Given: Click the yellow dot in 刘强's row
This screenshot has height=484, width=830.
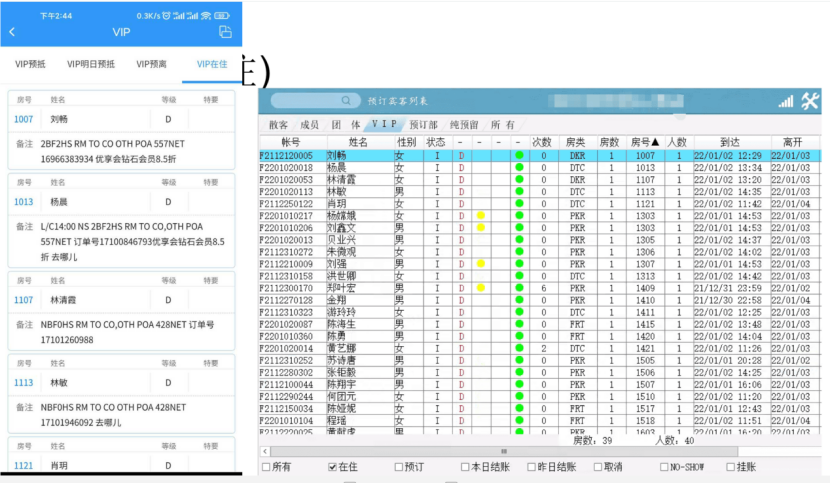Looking at the screenshot, I should [x=481, y=264].
